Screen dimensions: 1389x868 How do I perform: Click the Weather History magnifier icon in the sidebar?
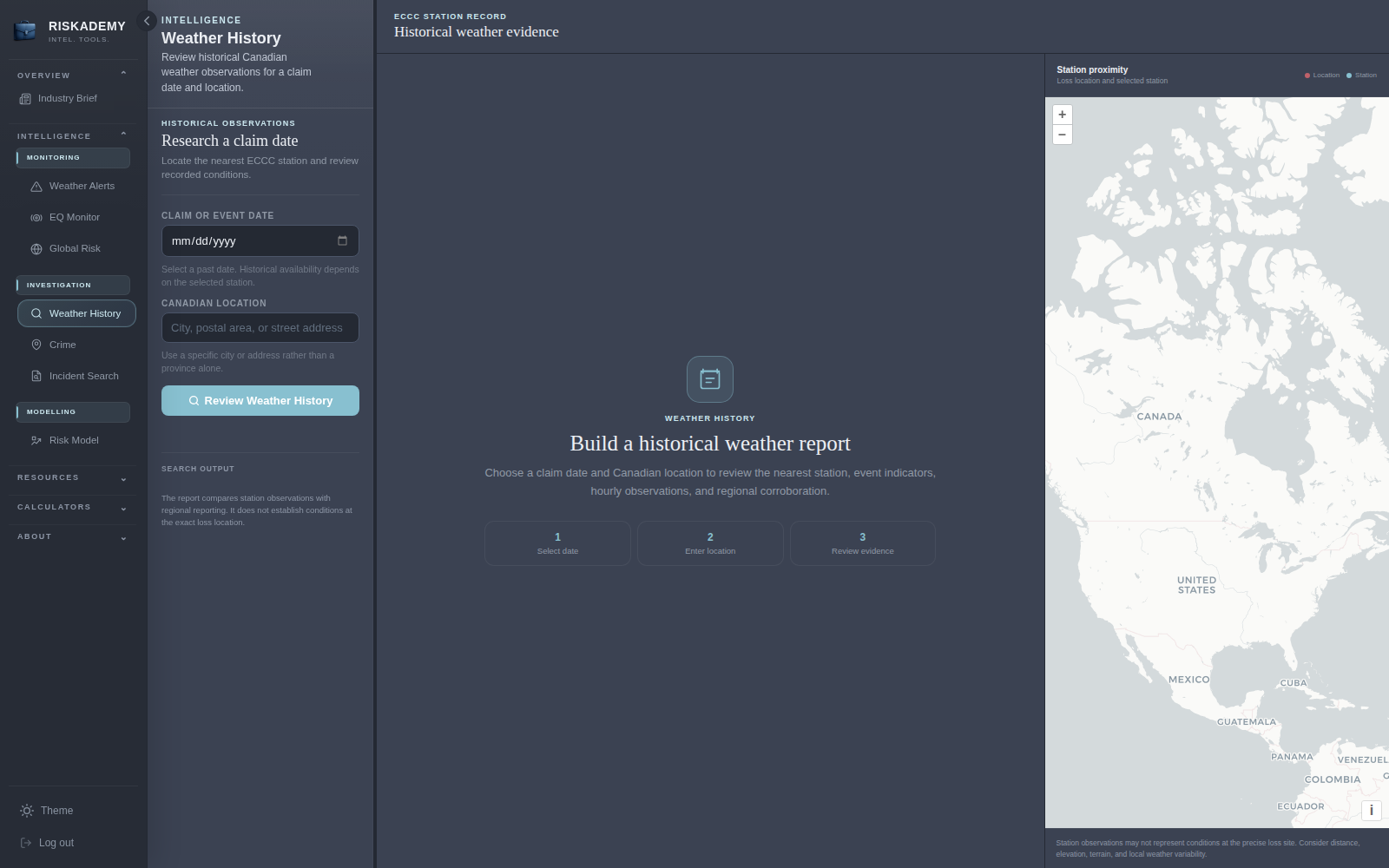coord(36,313)
